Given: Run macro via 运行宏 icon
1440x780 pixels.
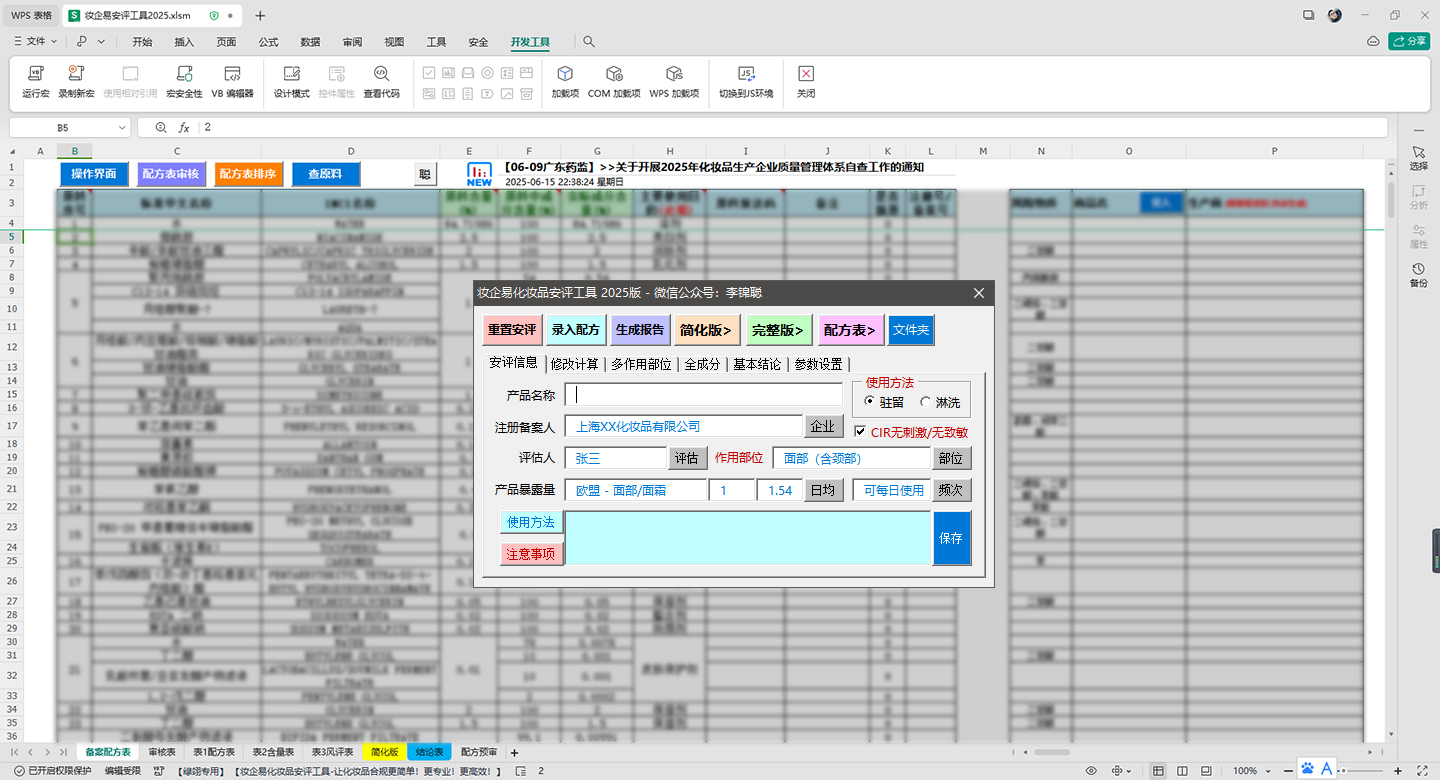Looking at the screenshot, I should coord(36,82).
